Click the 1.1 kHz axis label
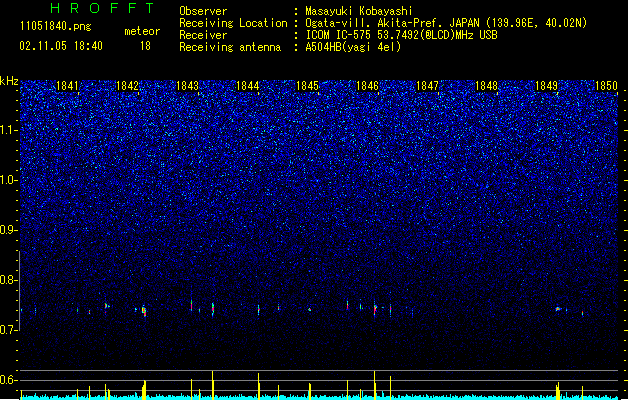 [9, 130]
